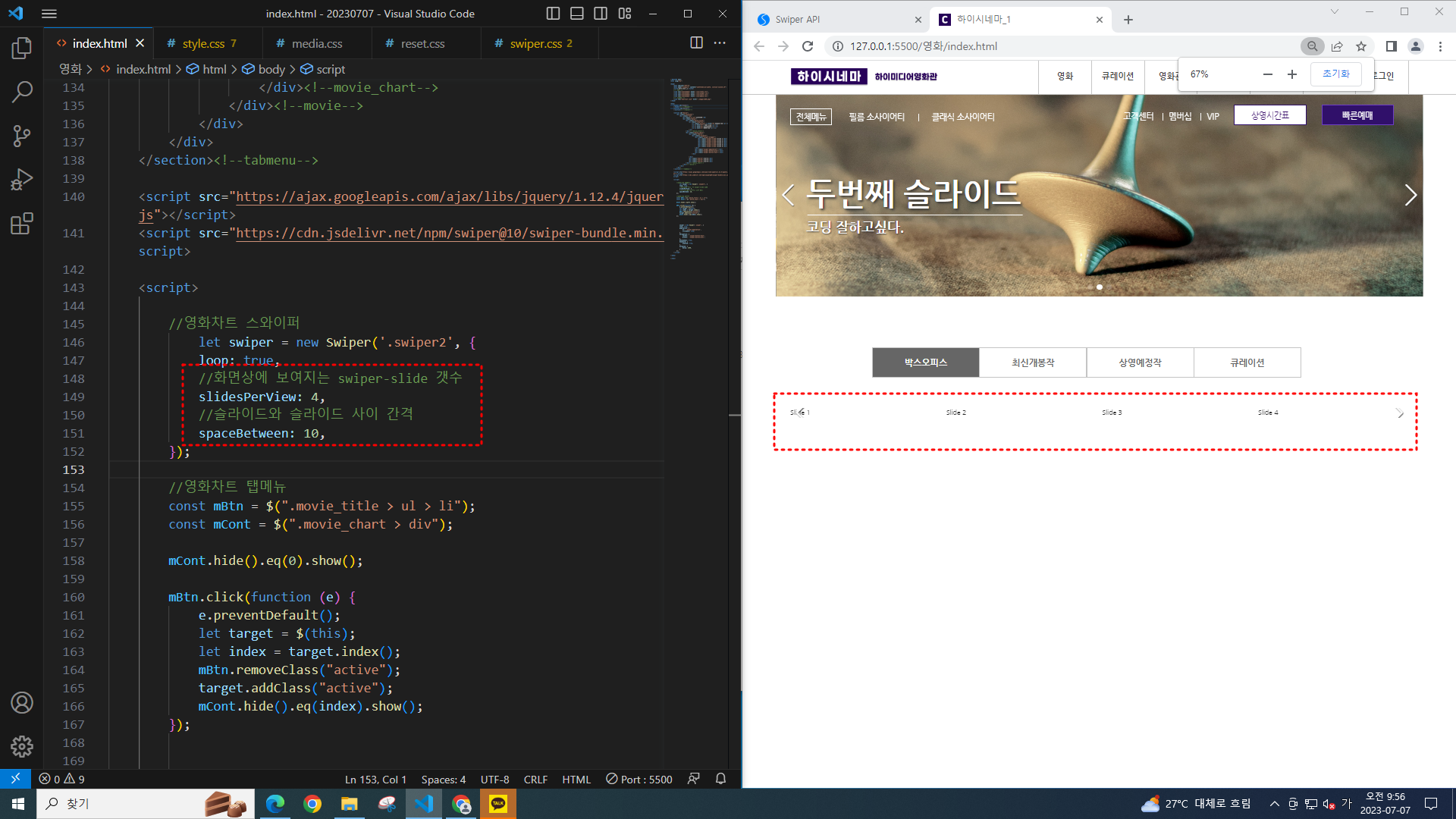Switch to the style.css editor tab
The image size is (1456, 819).
[x=203, y=44]
